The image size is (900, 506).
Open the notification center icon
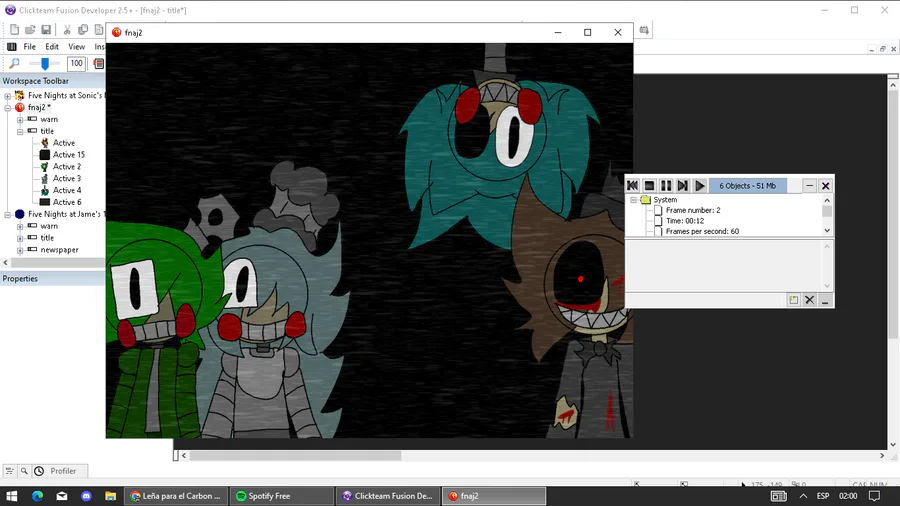click(874, 496)
